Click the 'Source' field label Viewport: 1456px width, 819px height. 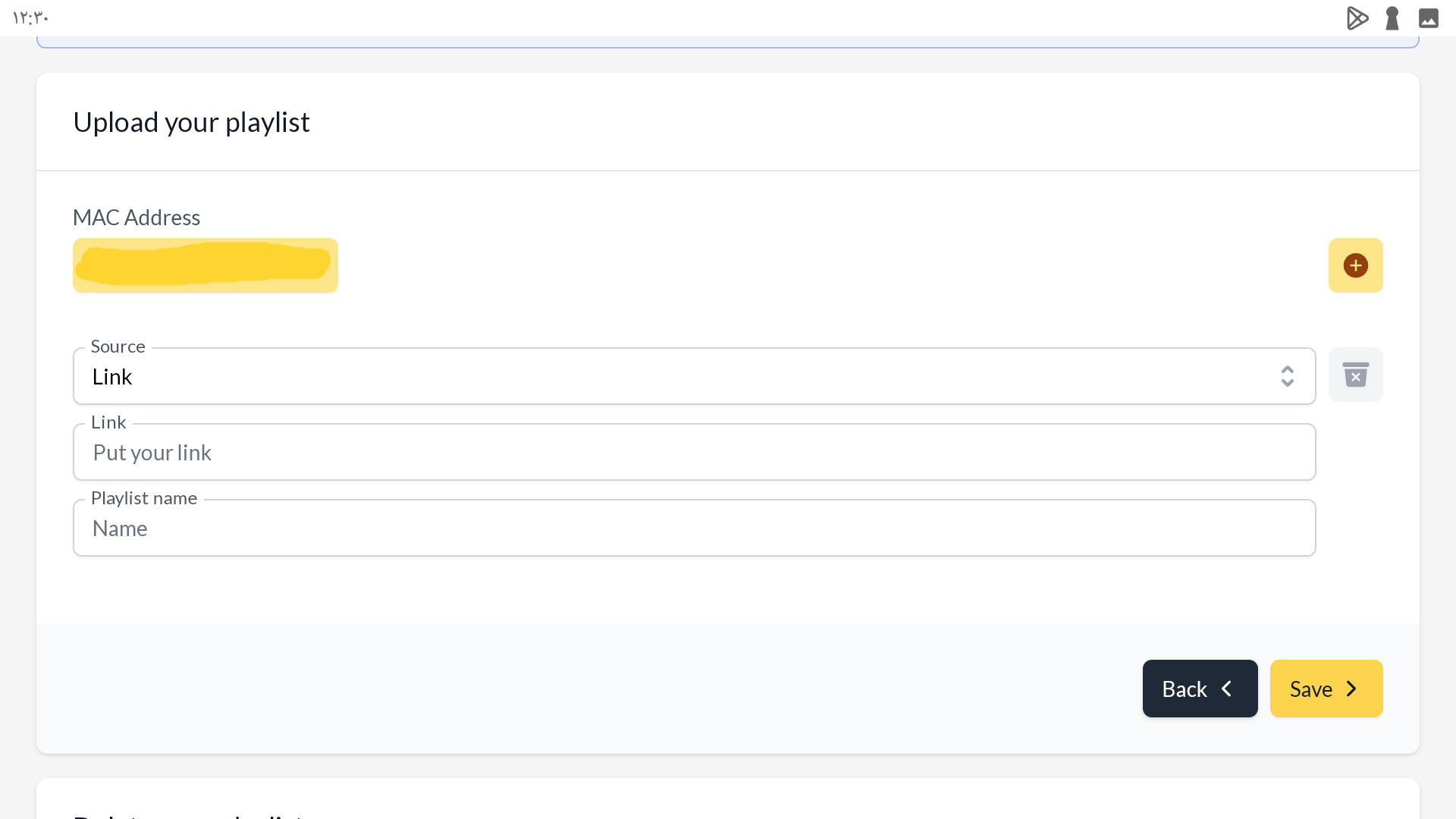[x=118, y=347]
